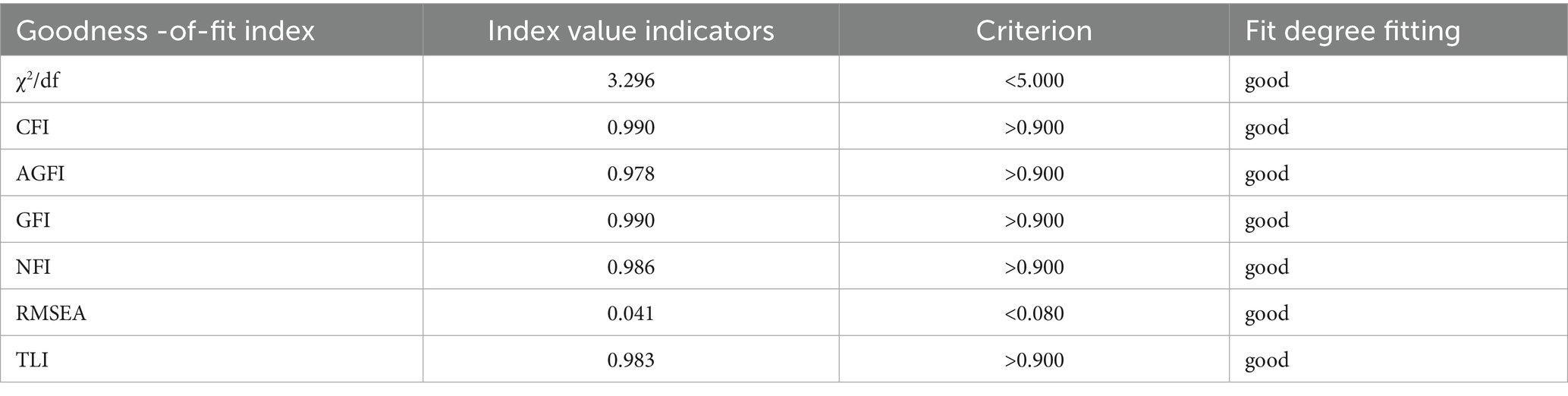Select the RMSEA value 0.041
Screen dimensions: 1568x396
coord(630,313)
